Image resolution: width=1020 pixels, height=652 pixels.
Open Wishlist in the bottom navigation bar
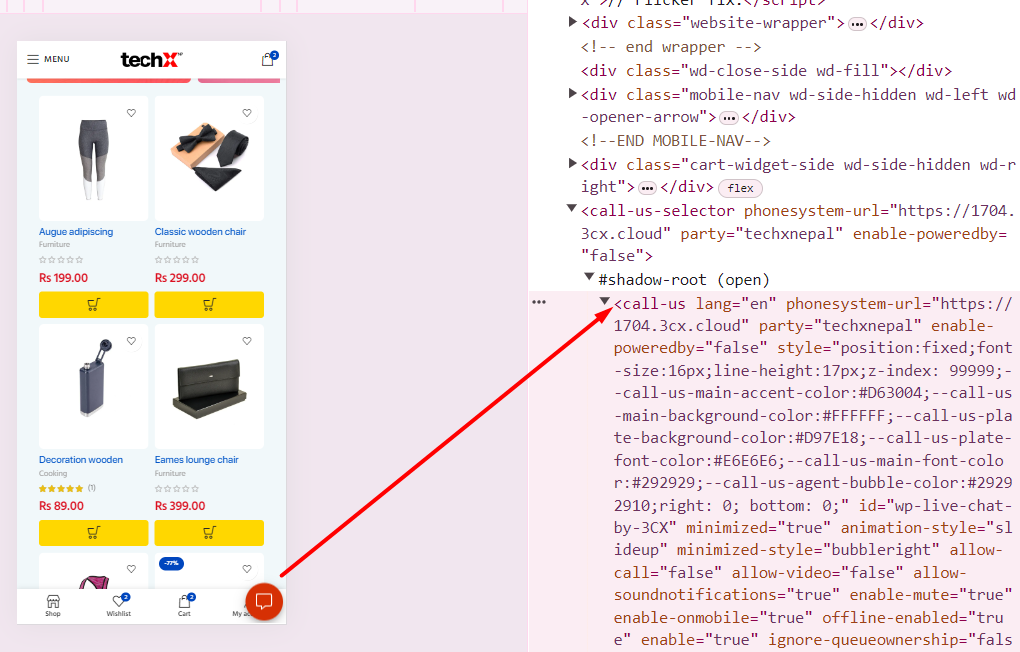119,605
